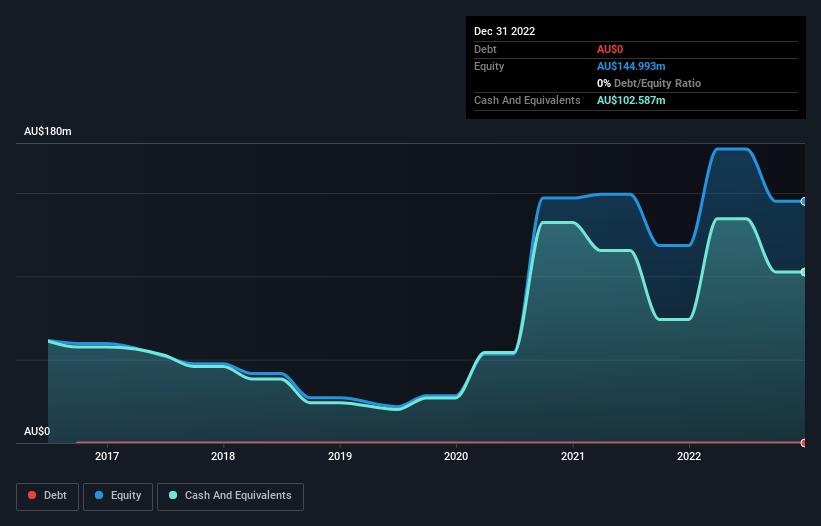
Task: Click the AU$180m y-axis label
Action: pos(48,131)
